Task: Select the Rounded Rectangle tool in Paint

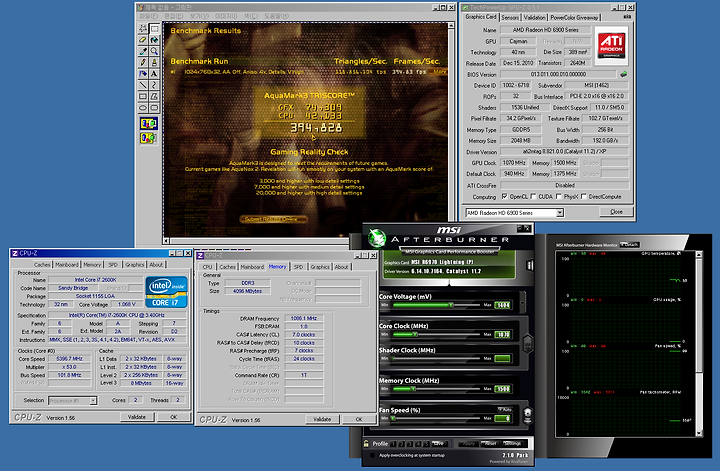Action: 154,108
